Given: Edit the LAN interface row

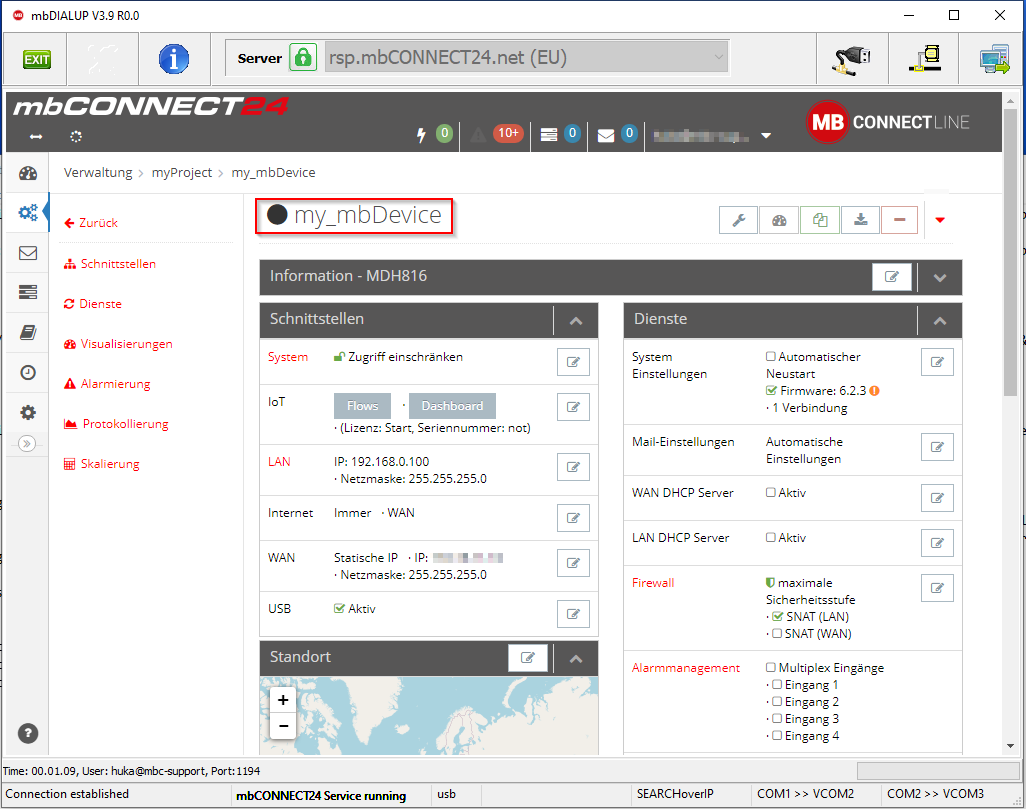Looking at the screenshot, I should [x=573, y=467].
